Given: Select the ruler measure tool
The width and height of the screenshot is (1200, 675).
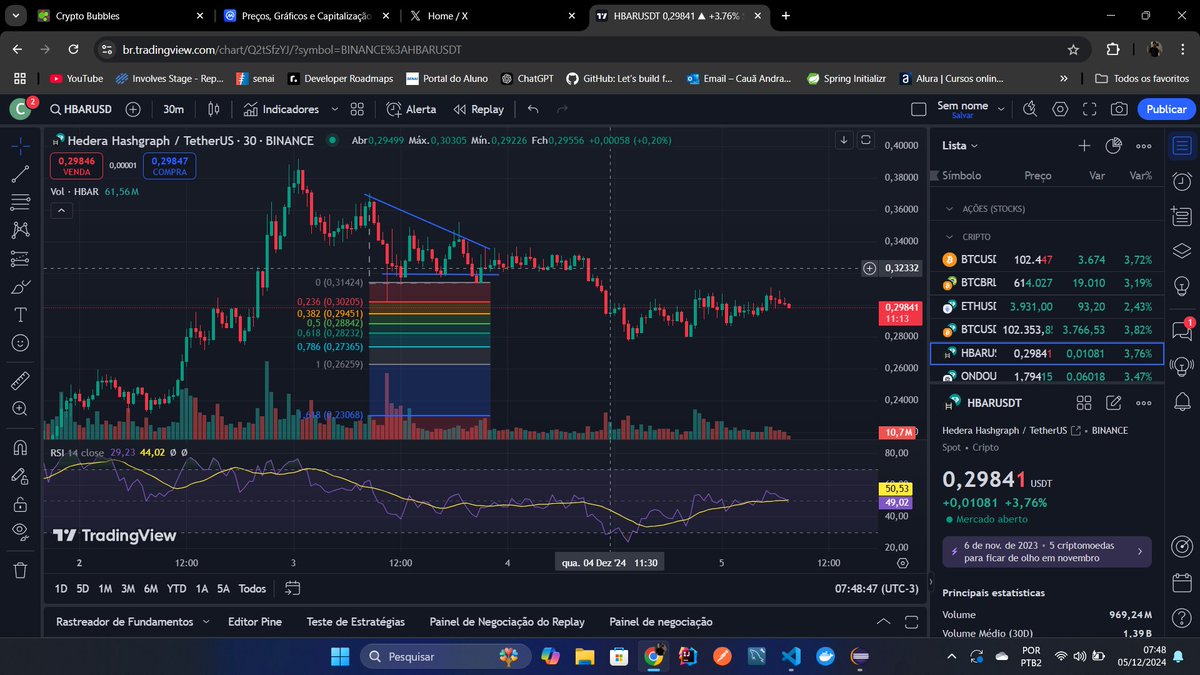Looking at the screenshot, I should (x=20, y=381).
